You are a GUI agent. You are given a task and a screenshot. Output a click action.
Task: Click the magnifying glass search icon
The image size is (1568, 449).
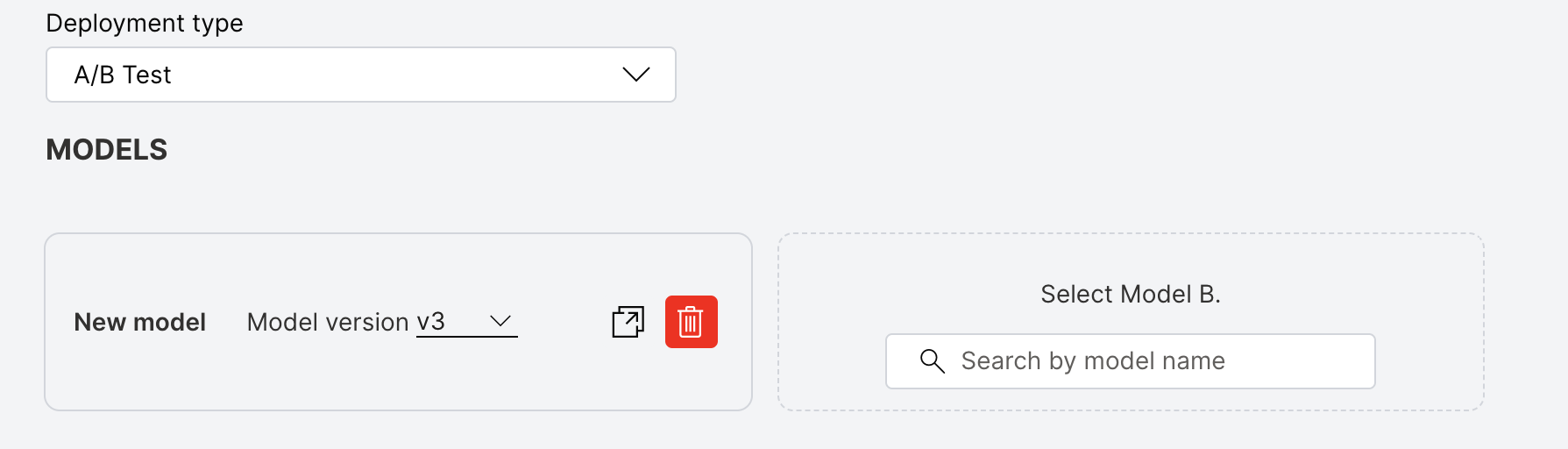(x=932, y=360)
